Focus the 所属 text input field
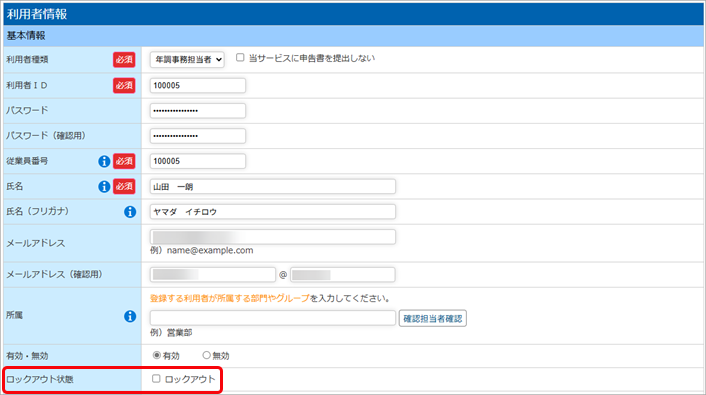The image size is (706, 395). tap(273, 318)
